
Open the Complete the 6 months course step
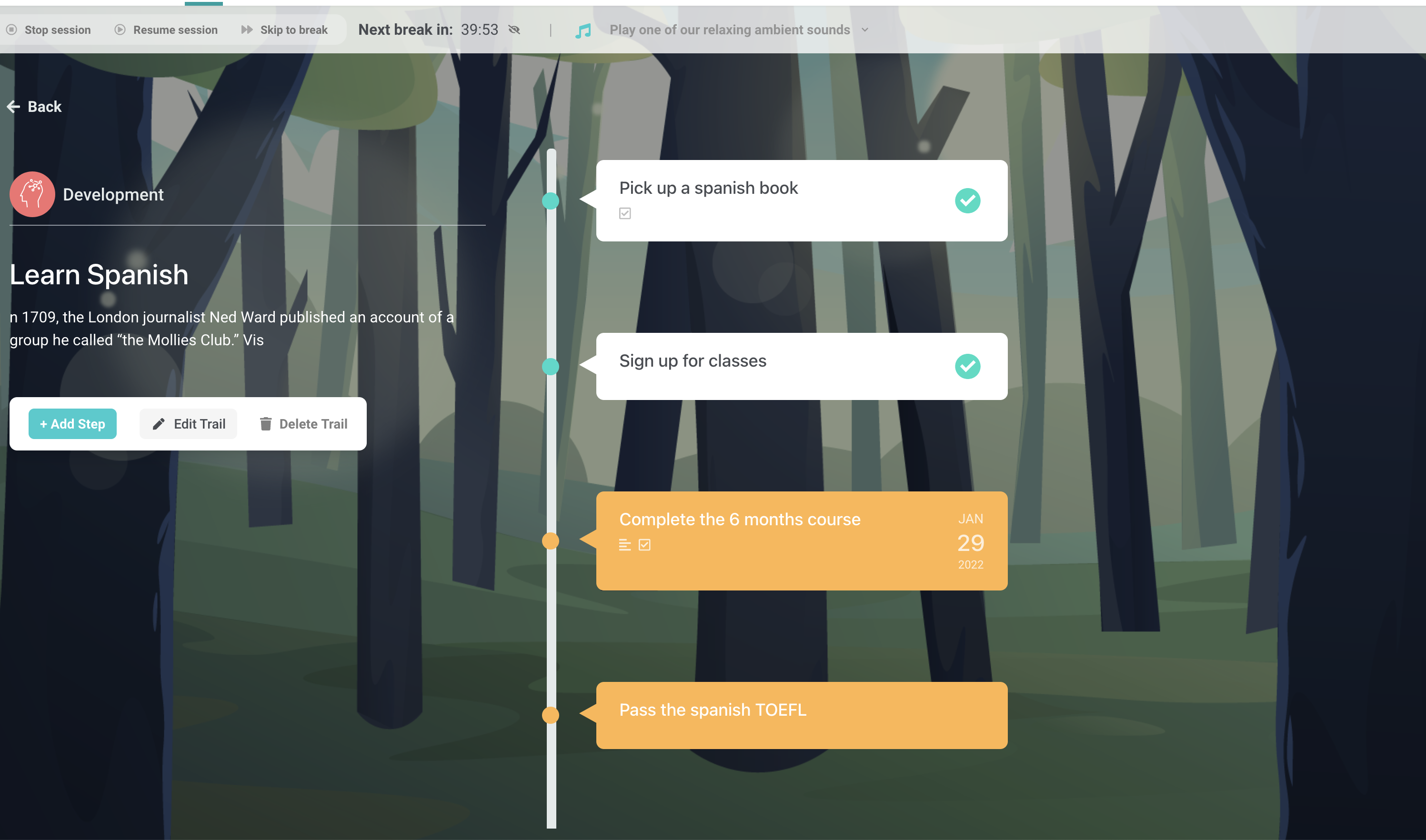click(x=802, y=541)
